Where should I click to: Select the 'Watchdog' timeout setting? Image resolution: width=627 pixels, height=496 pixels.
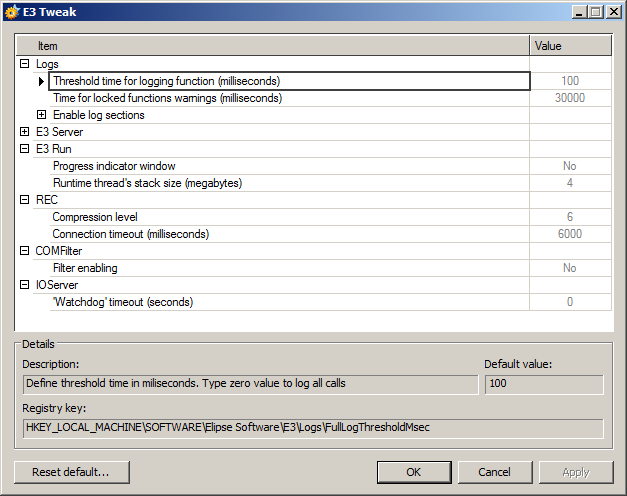122,302
